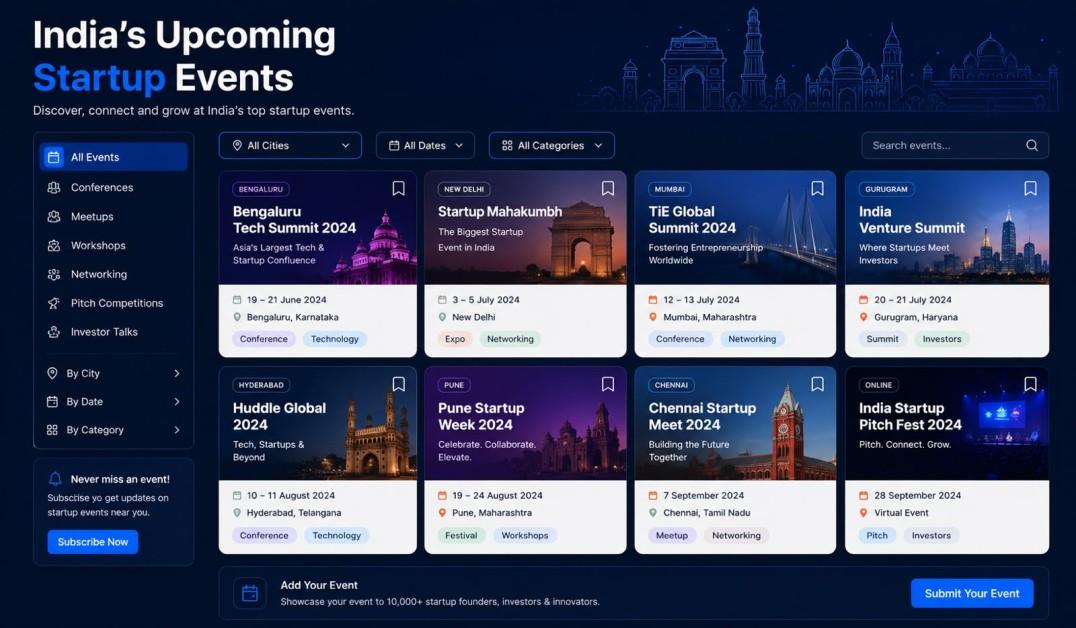Expand the By City filter
This screenshot has width=1076, height=628.
114,373
